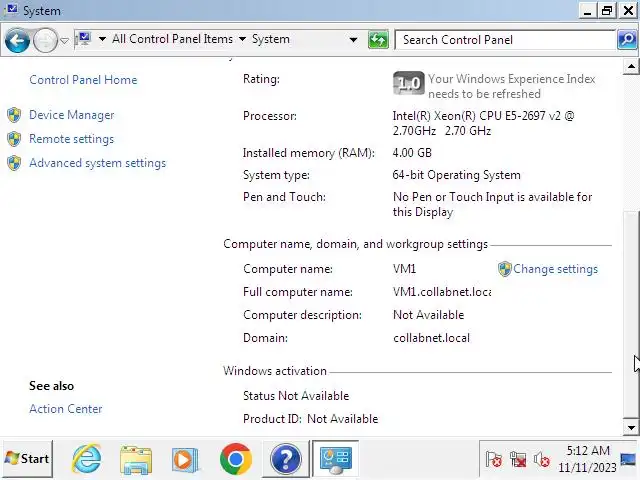Select installed memory value 4.00 GB
The width and height of the screenshot is (640, 480).
(412, 153)
